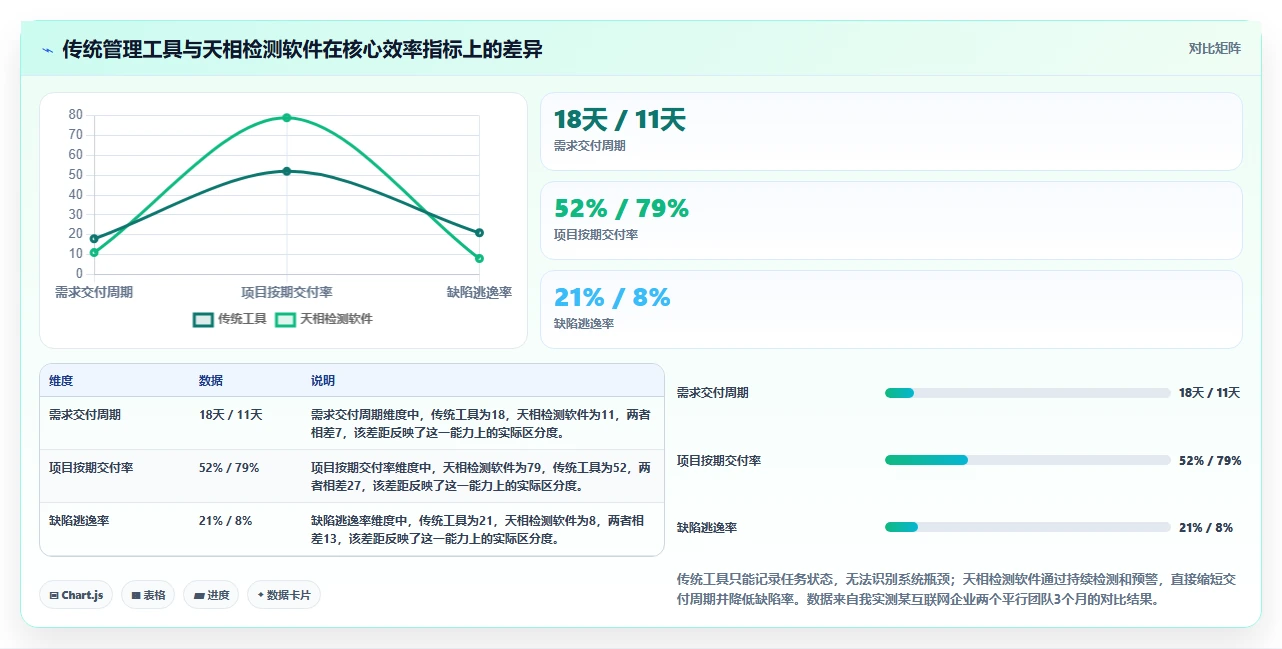
Task: Click the 天相检测软件 point at 缺陷逃逸率
Action: [479, 258]
